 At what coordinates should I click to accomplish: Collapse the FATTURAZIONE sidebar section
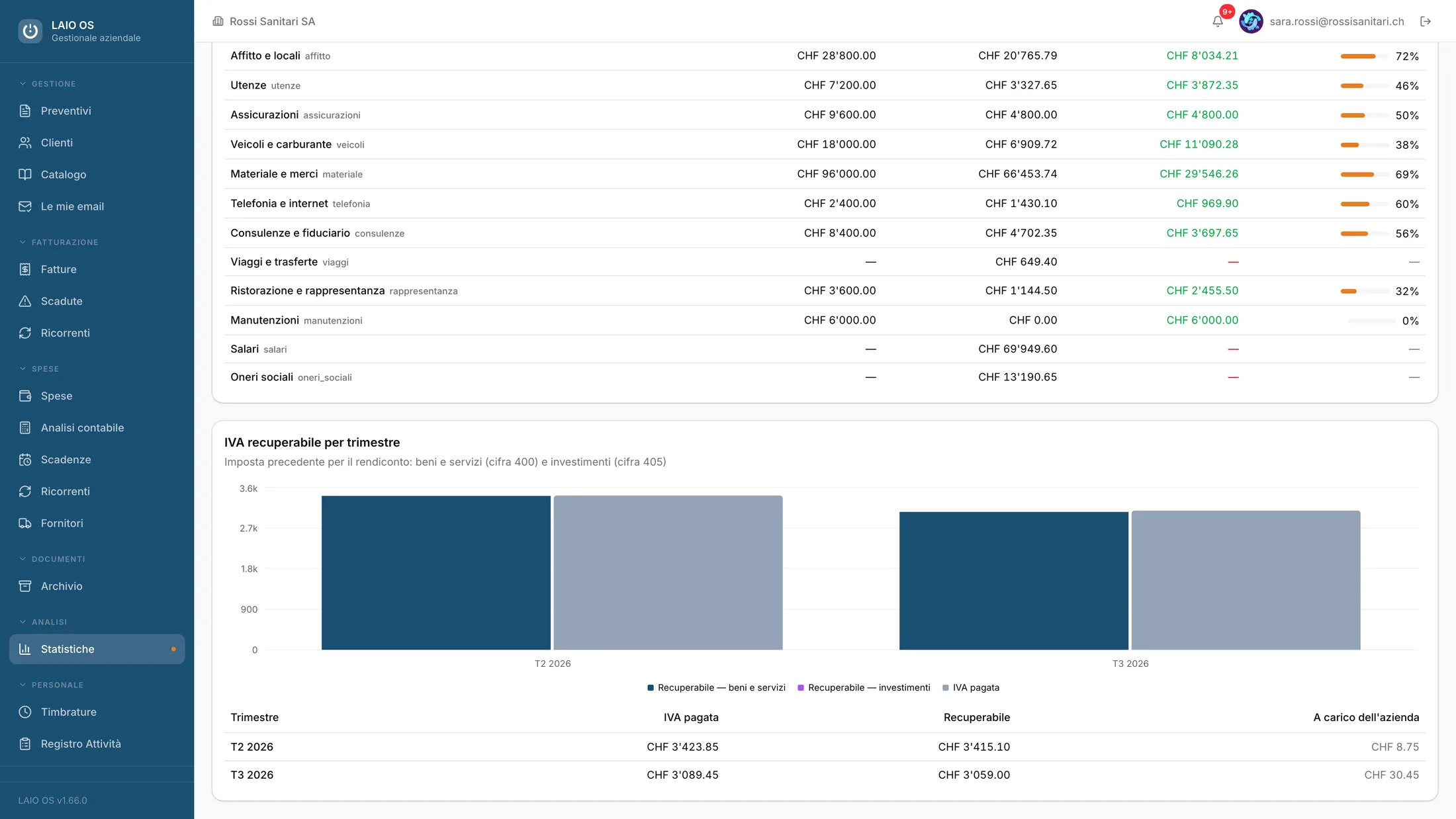[59, 242]
